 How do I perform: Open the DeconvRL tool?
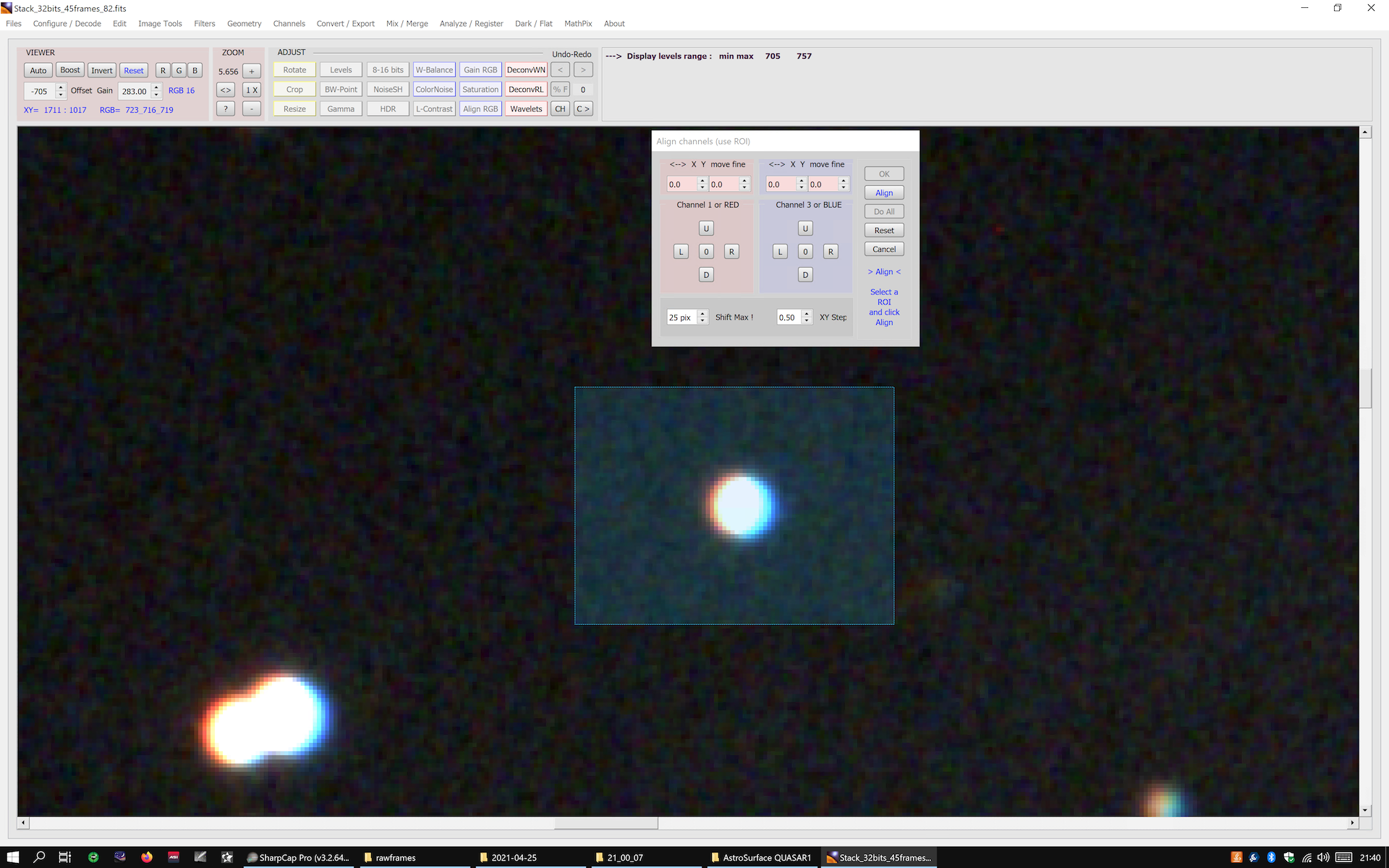tap(526, 90)
